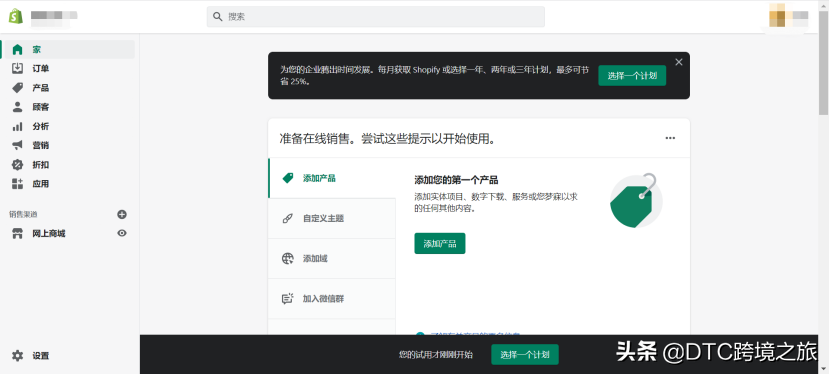Open 网上商城 sales channel link

click(49, 234)
